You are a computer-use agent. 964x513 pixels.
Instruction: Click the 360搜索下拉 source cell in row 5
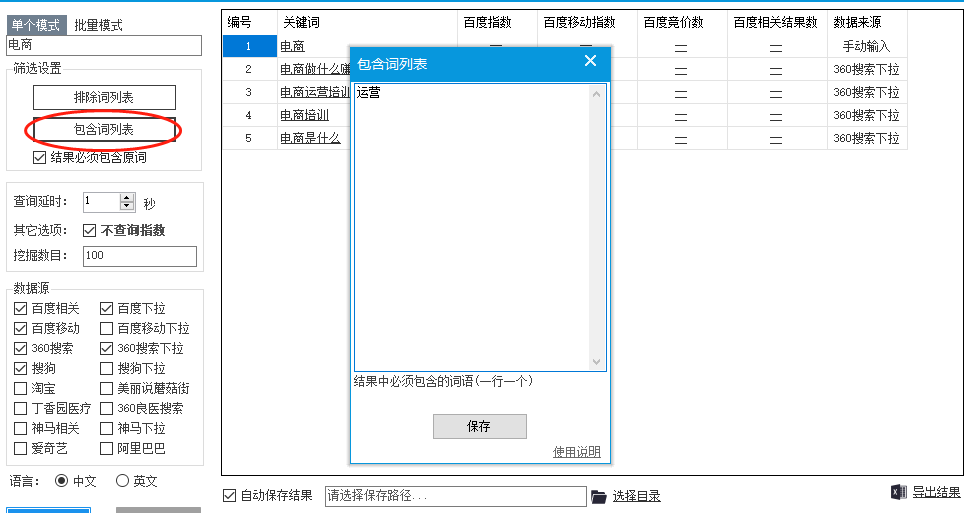(x=867, y=138)
